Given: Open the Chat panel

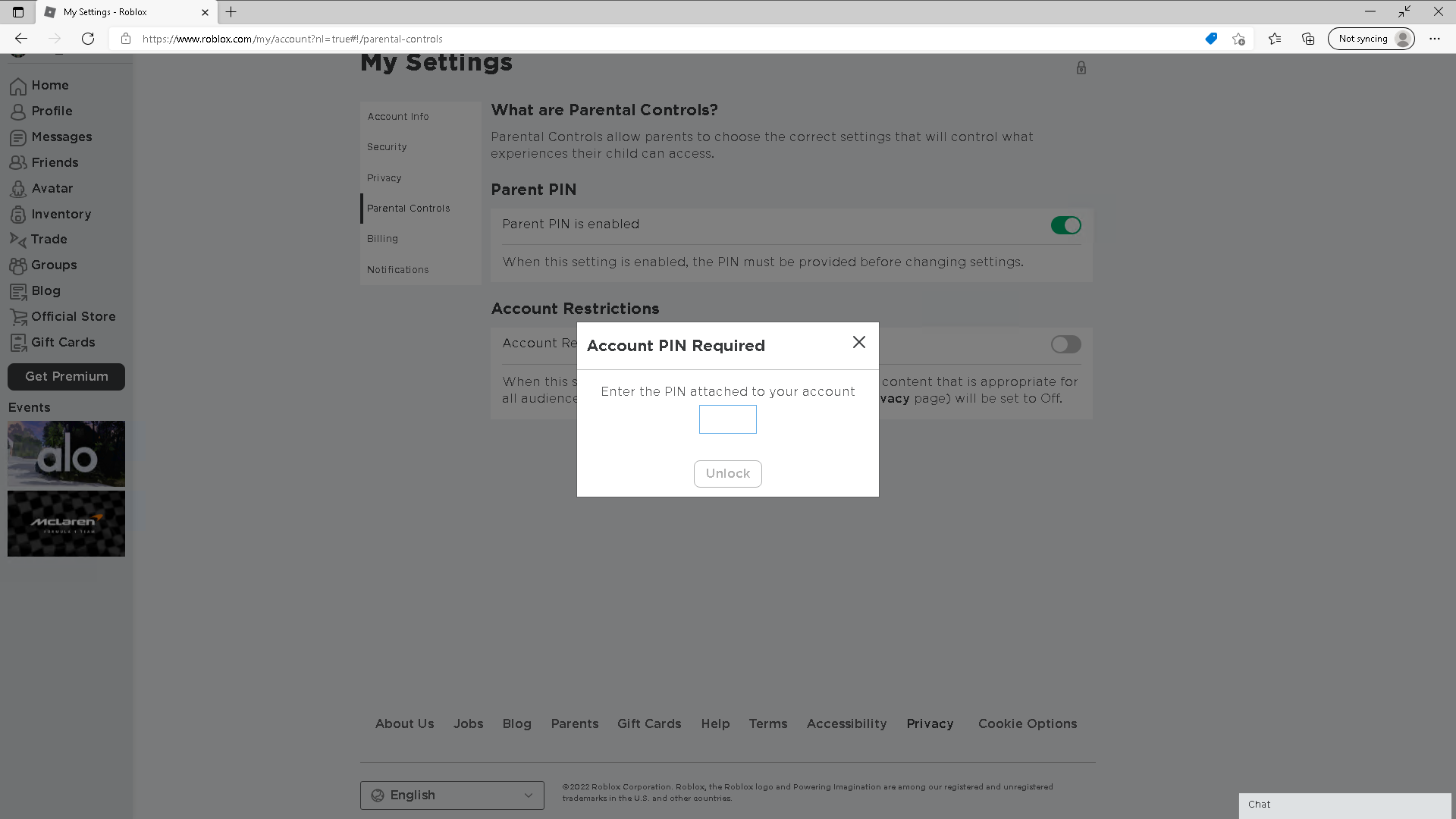Looking at the screenshot, I should coord(1345,805).
